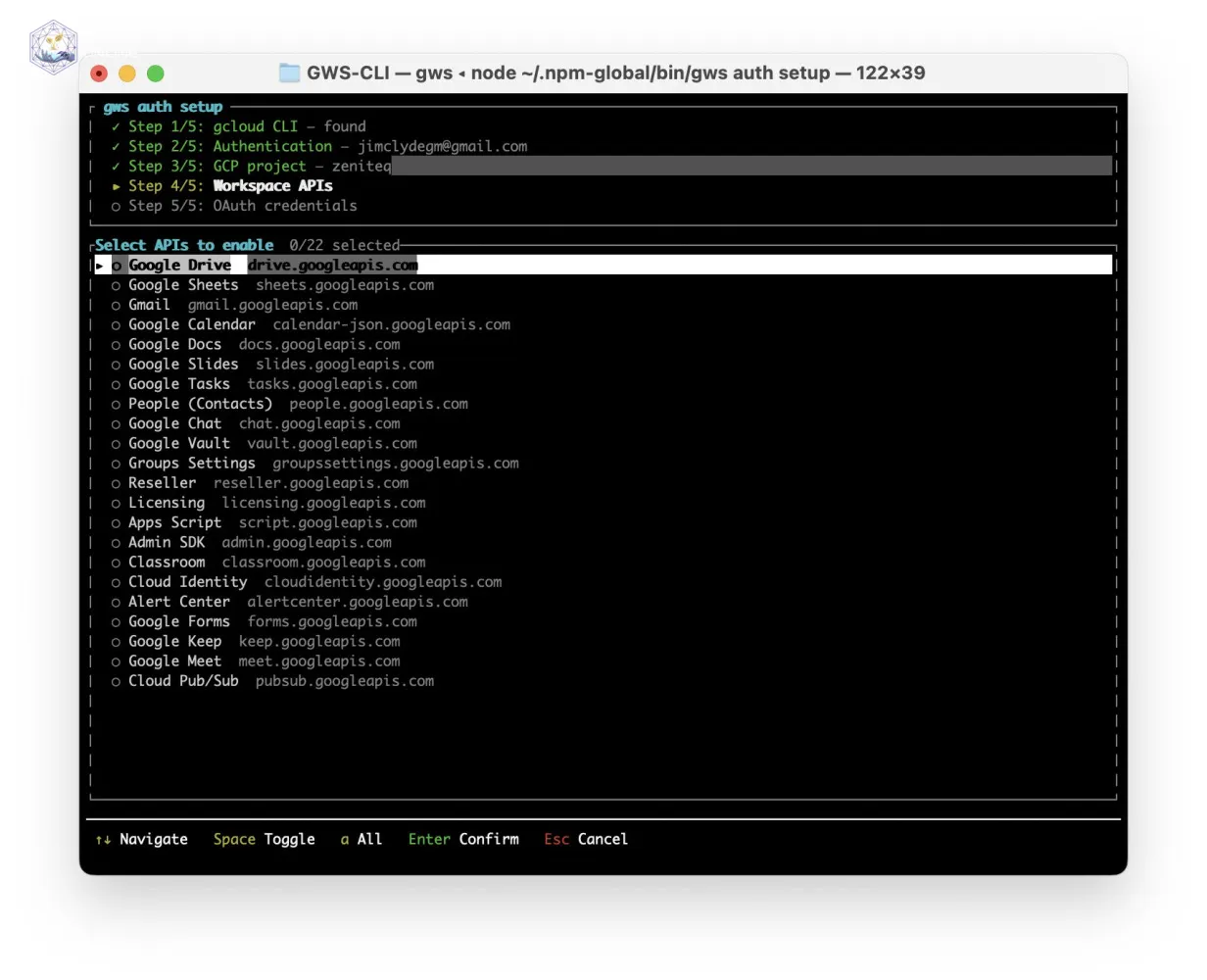This screenshot has height=980, width=1207.
Task: Click the alertcenter.googleapis.com endpoint text
Action: pos(358,602)
